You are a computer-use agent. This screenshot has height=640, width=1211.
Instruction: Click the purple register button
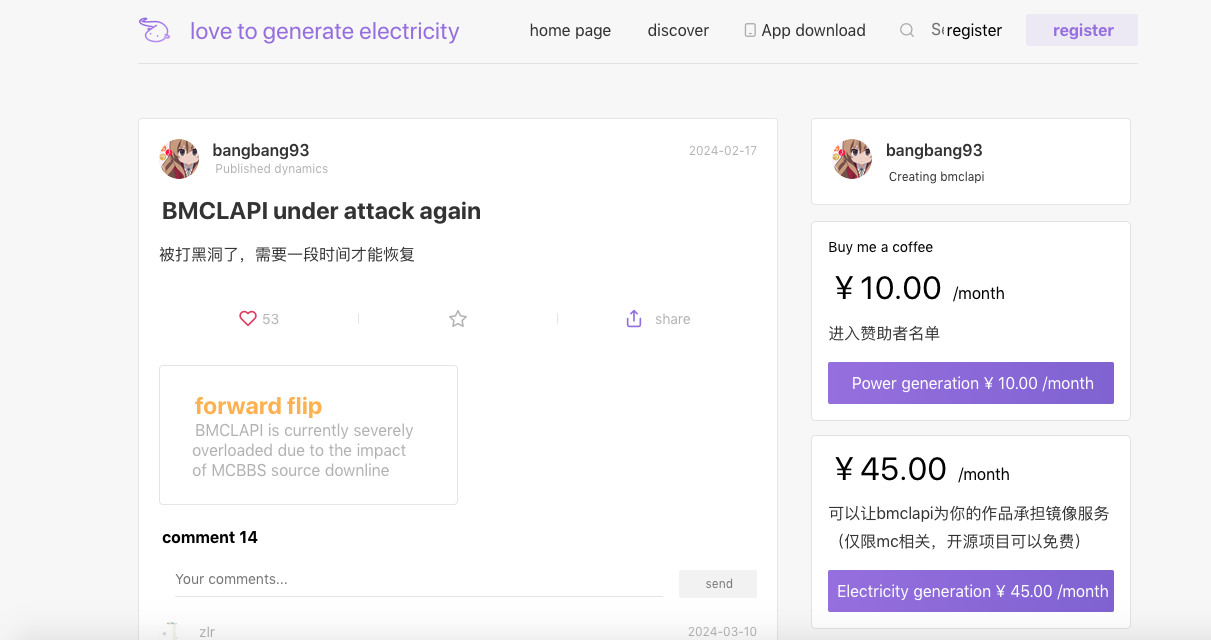(x=1082, y=31)
